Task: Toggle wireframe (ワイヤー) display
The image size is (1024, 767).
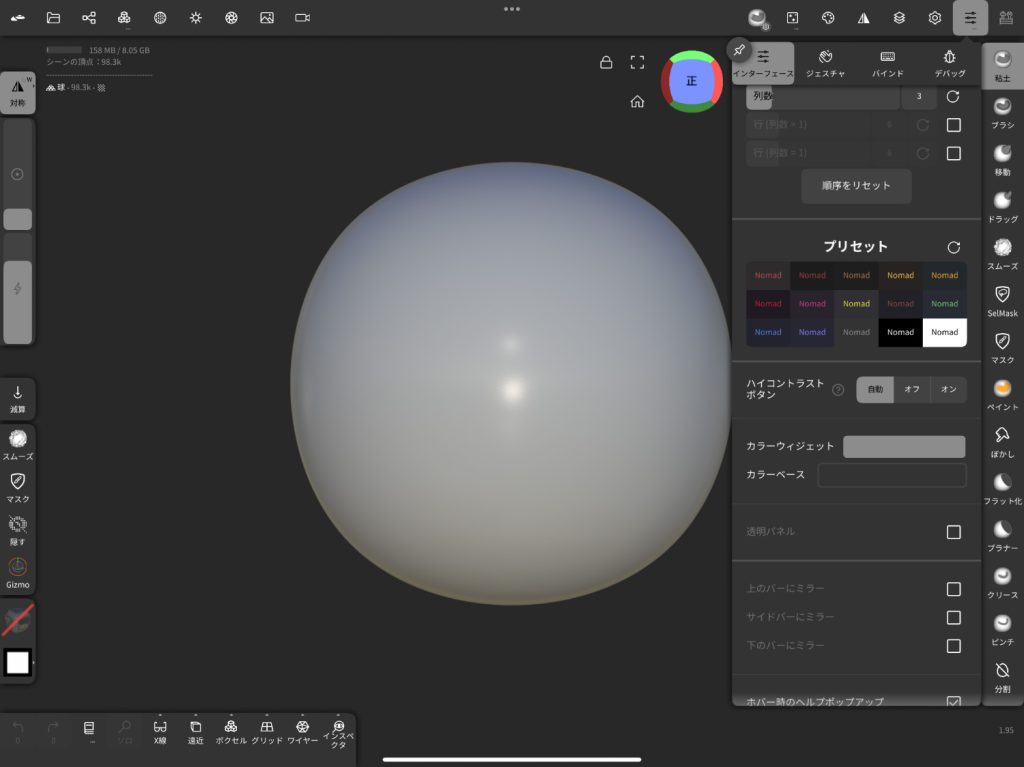Action: click(x=302, y=731)
